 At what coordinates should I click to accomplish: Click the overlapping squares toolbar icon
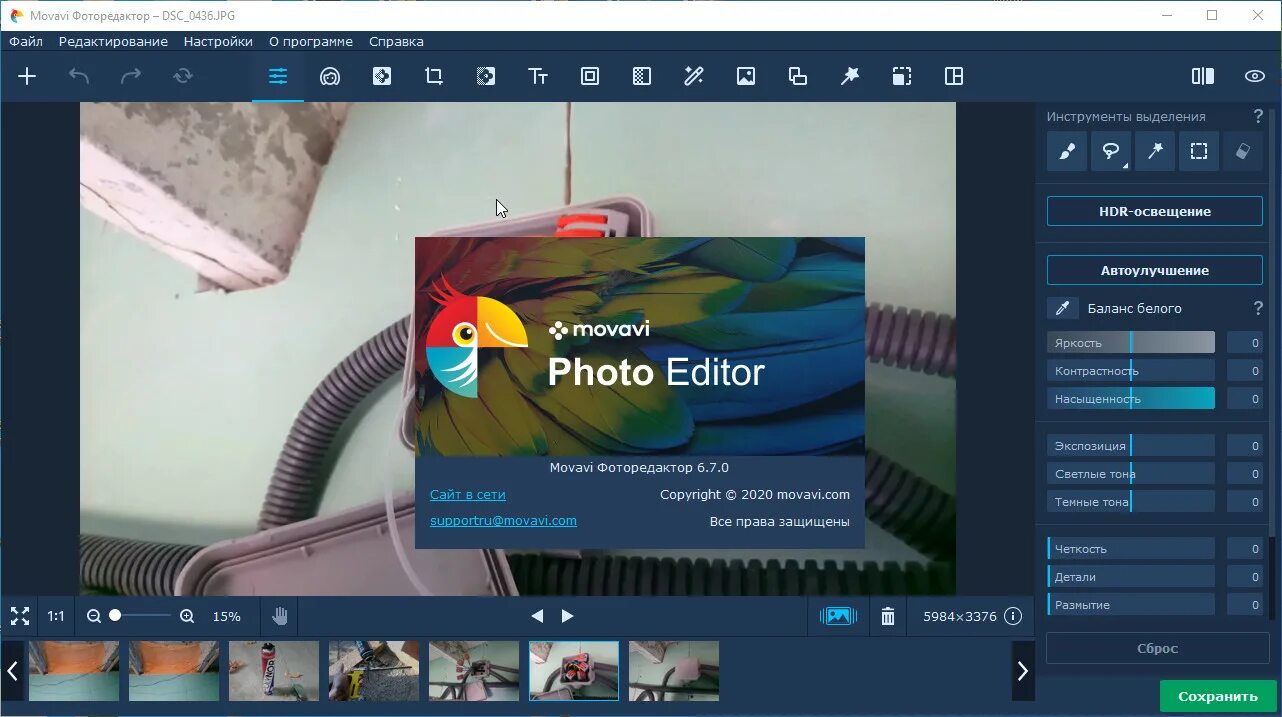click(798, 76)
